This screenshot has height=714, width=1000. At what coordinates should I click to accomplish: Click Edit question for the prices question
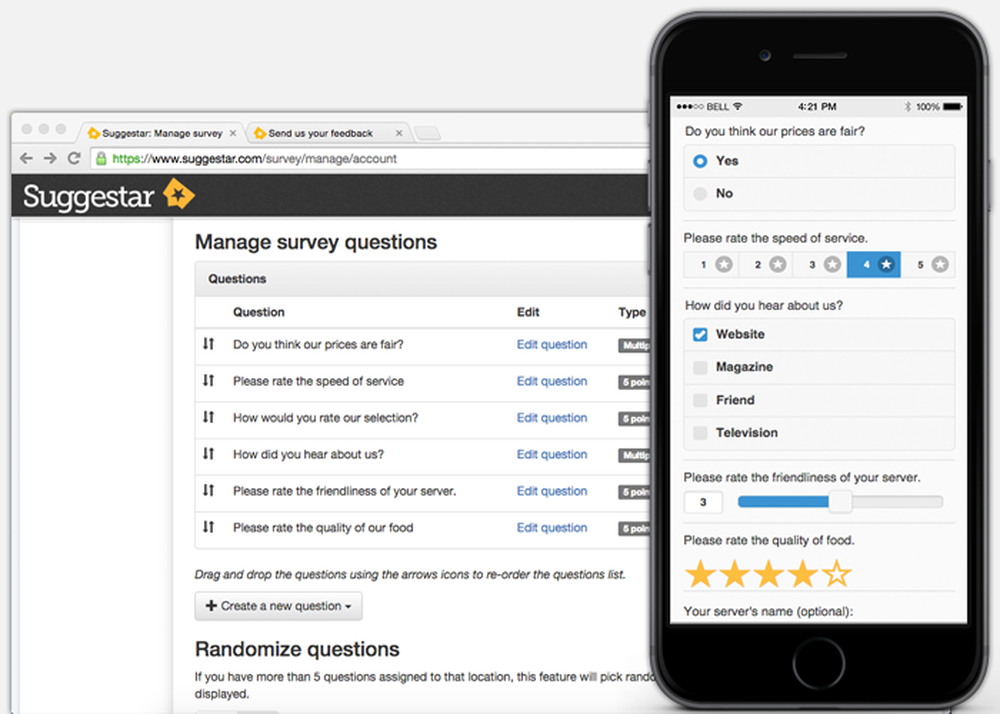coord(551,344)
